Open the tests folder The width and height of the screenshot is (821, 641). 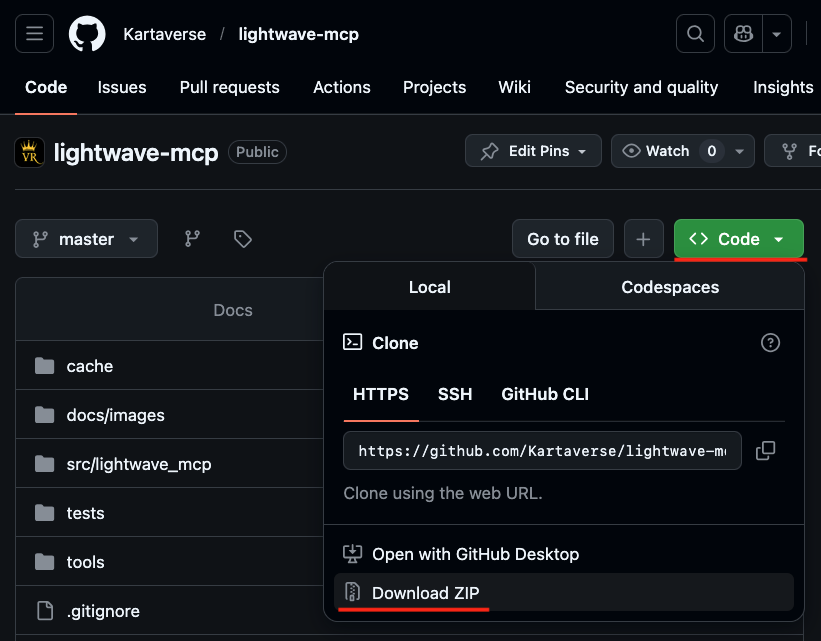pyautogui.click(x=85, y=513)
